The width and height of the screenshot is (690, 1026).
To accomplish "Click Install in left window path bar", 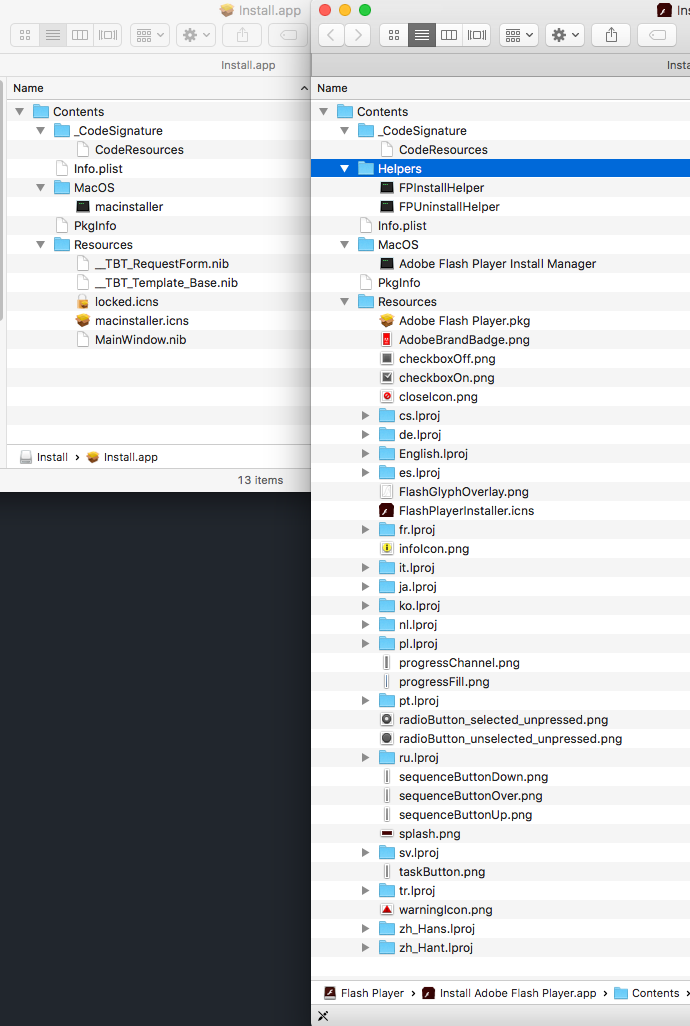I will coord(44,457).
